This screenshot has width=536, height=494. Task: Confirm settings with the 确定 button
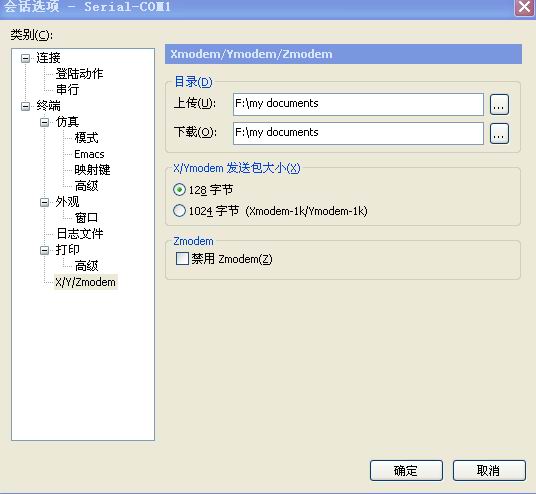(406, 470)
